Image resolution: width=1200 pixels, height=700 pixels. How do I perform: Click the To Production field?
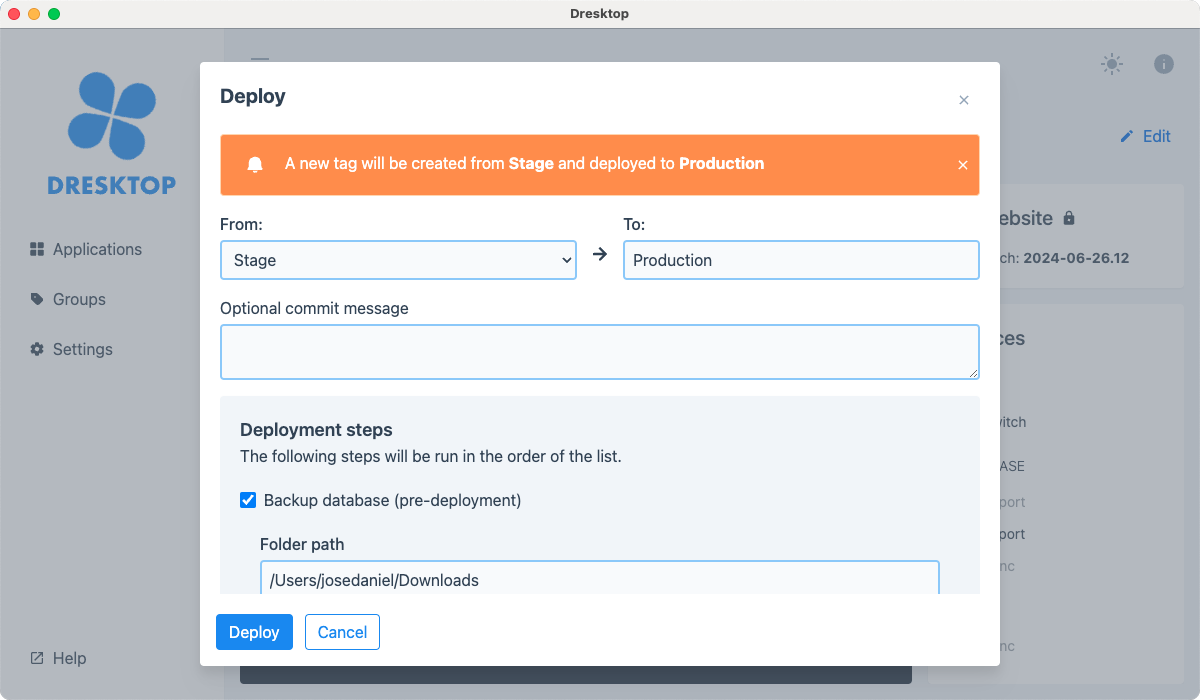800,260
